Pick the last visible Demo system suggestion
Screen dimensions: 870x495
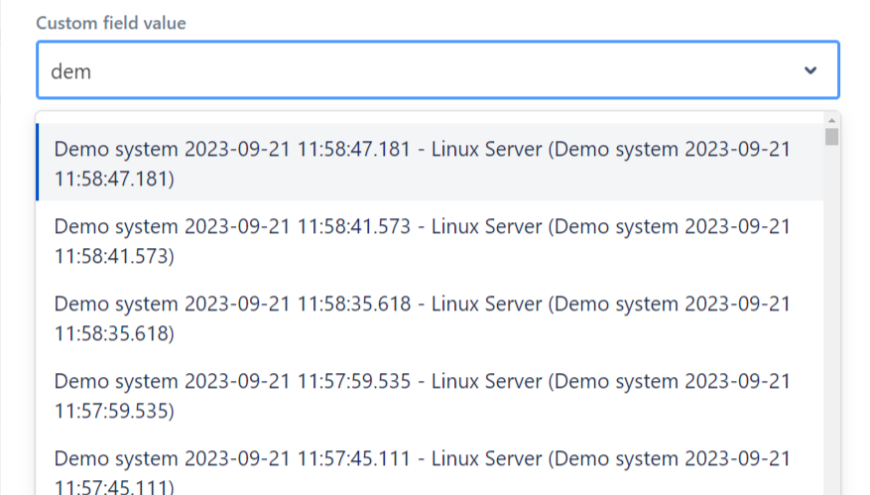[421, 470]
